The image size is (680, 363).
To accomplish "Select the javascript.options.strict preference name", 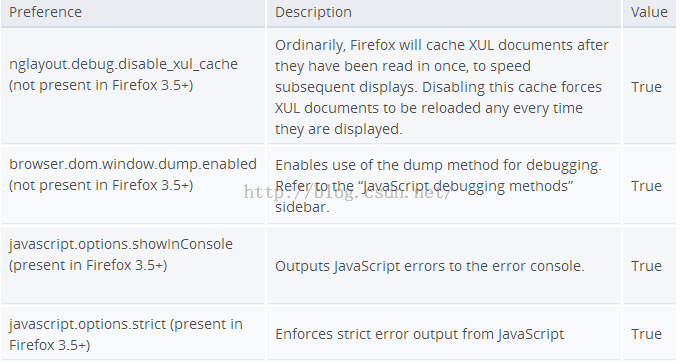I will [88, 324].
